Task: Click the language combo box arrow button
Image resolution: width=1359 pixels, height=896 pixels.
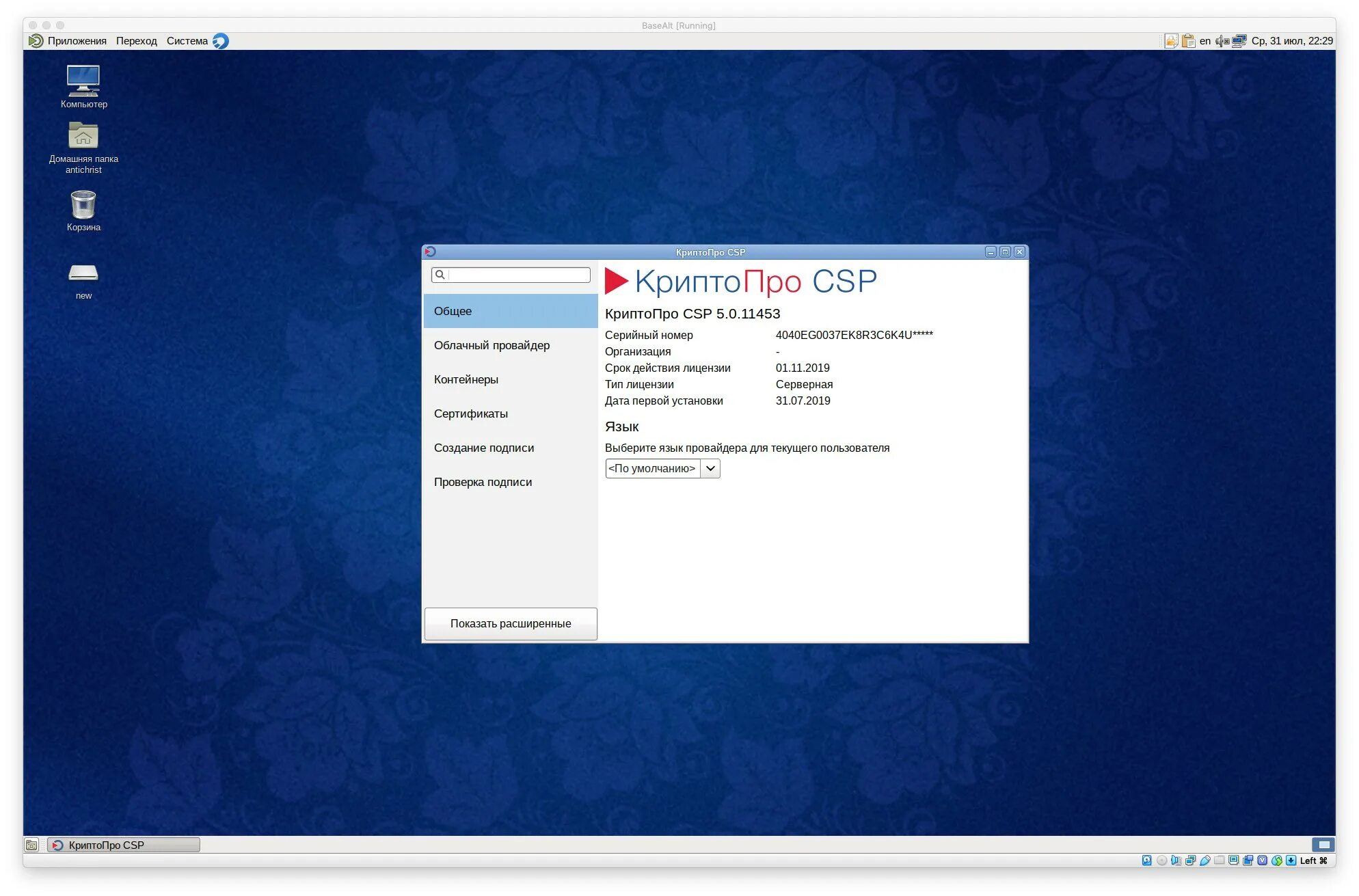Action: pos(710,468)
